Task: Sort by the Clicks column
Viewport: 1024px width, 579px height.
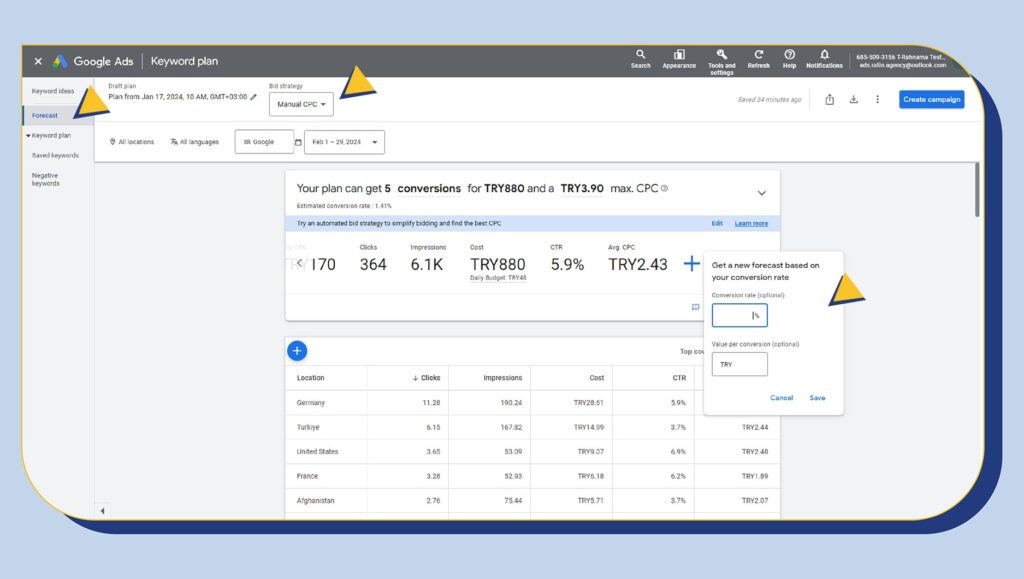Action: click(426, 378)
